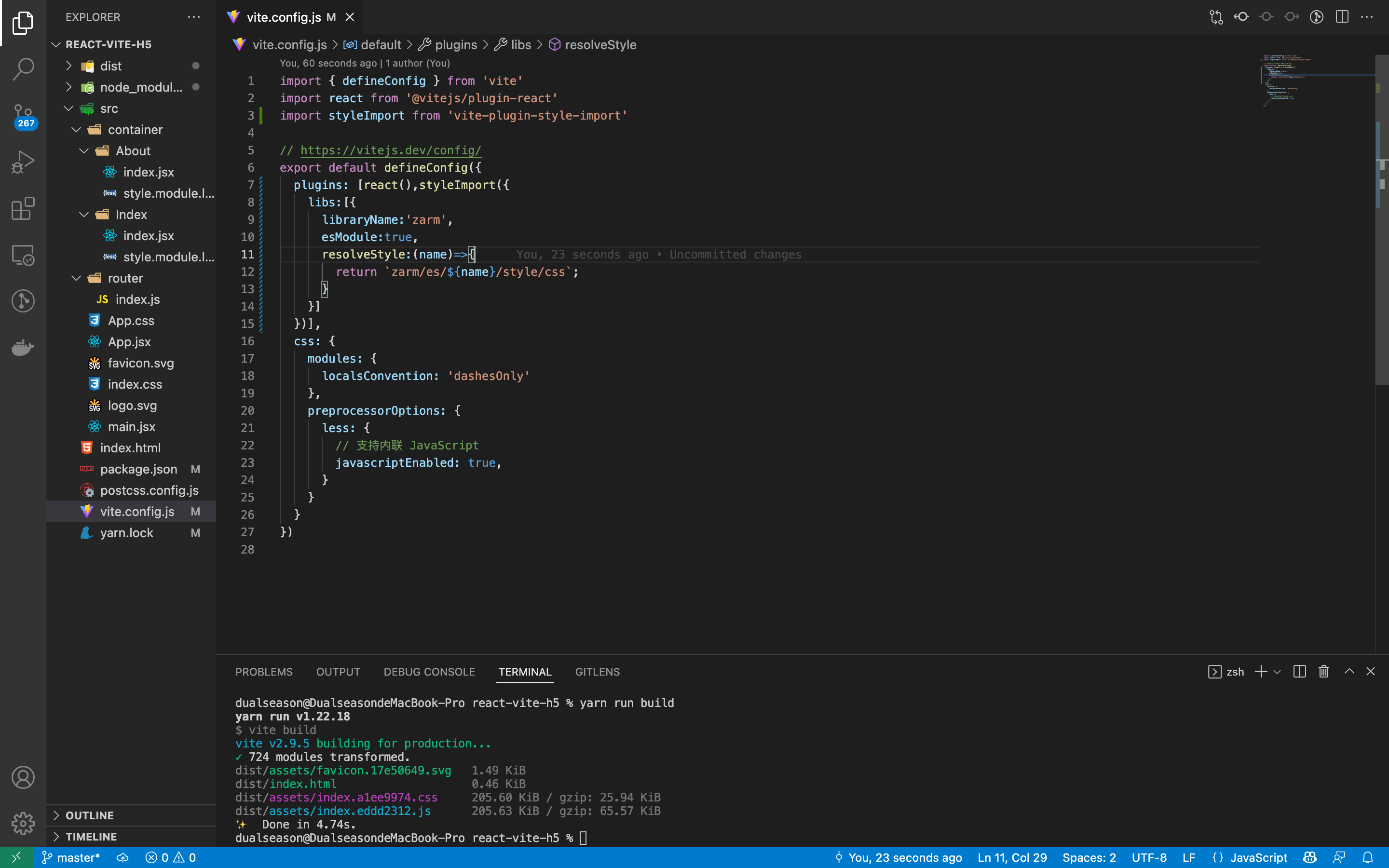Collapse the router folder
This screenshot has width=1389, height=868.
131,278
